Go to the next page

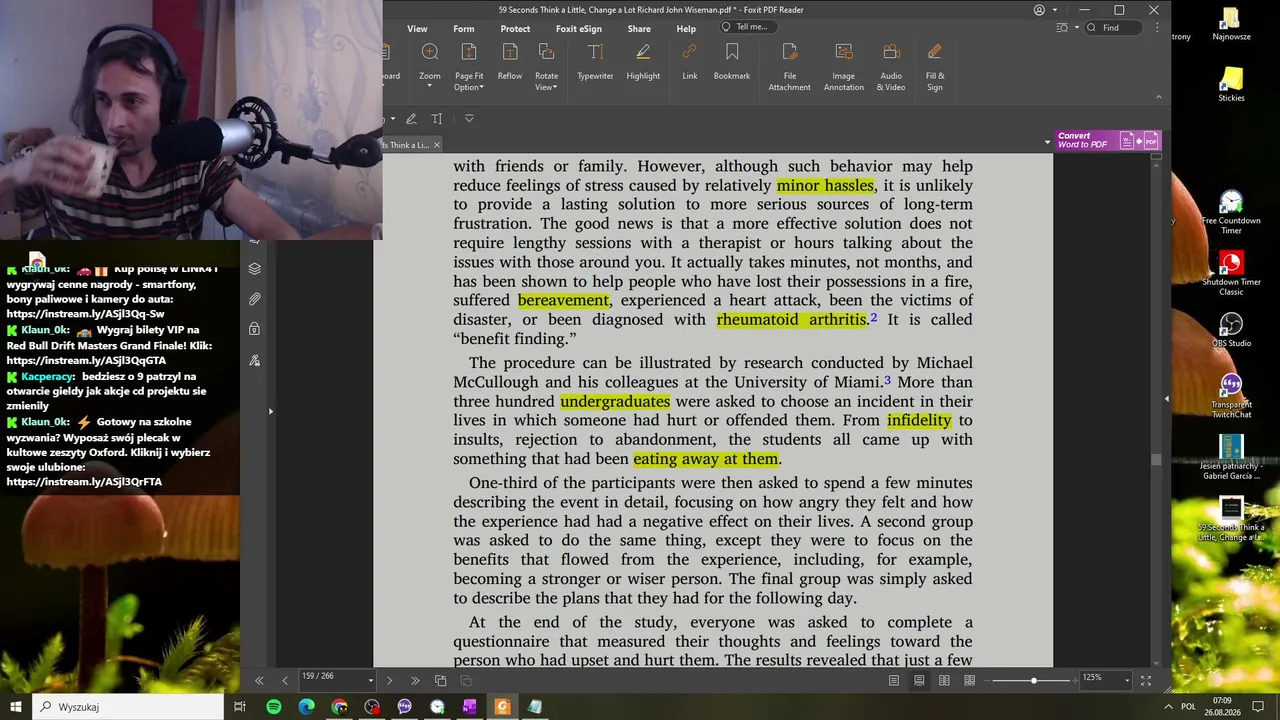(x=389, y=681)
